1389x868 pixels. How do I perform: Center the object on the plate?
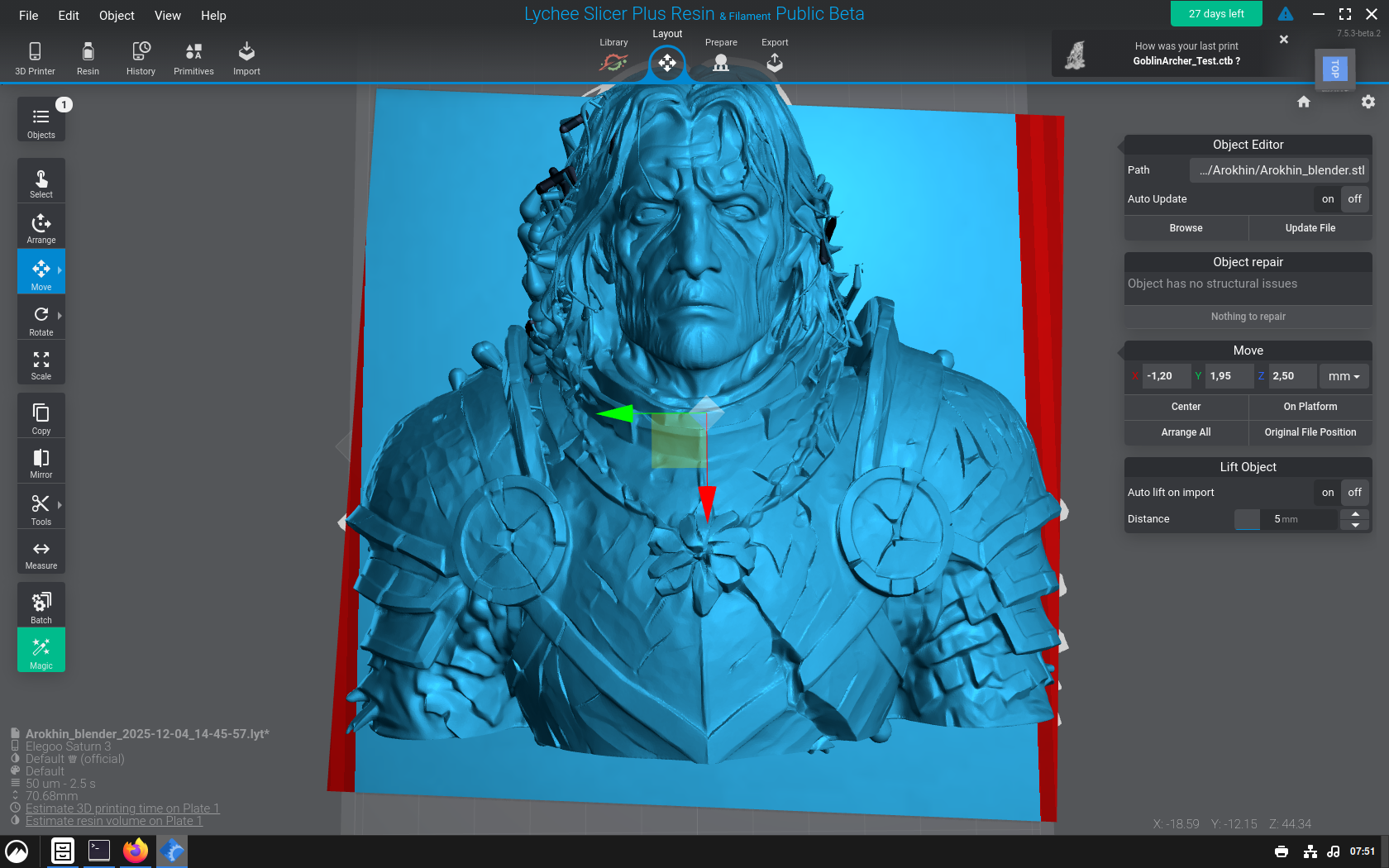pos(1186,407)
